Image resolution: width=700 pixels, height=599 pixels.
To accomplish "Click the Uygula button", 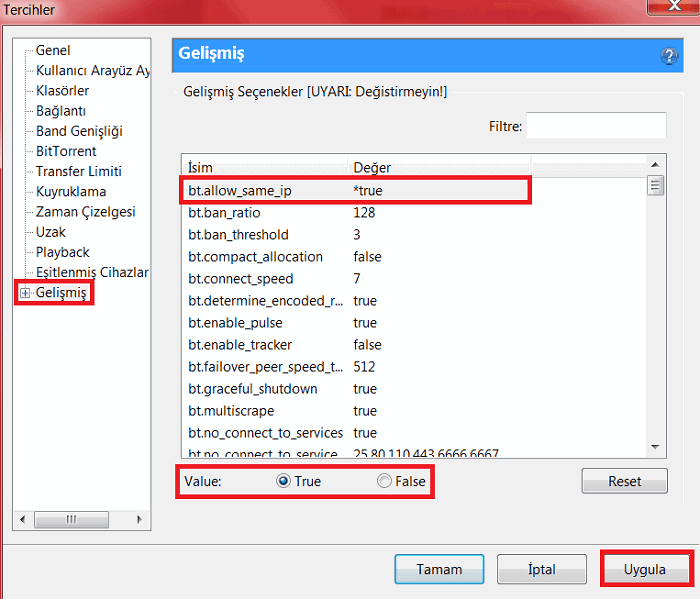I will pyautogui.click(x=645, y=569).
